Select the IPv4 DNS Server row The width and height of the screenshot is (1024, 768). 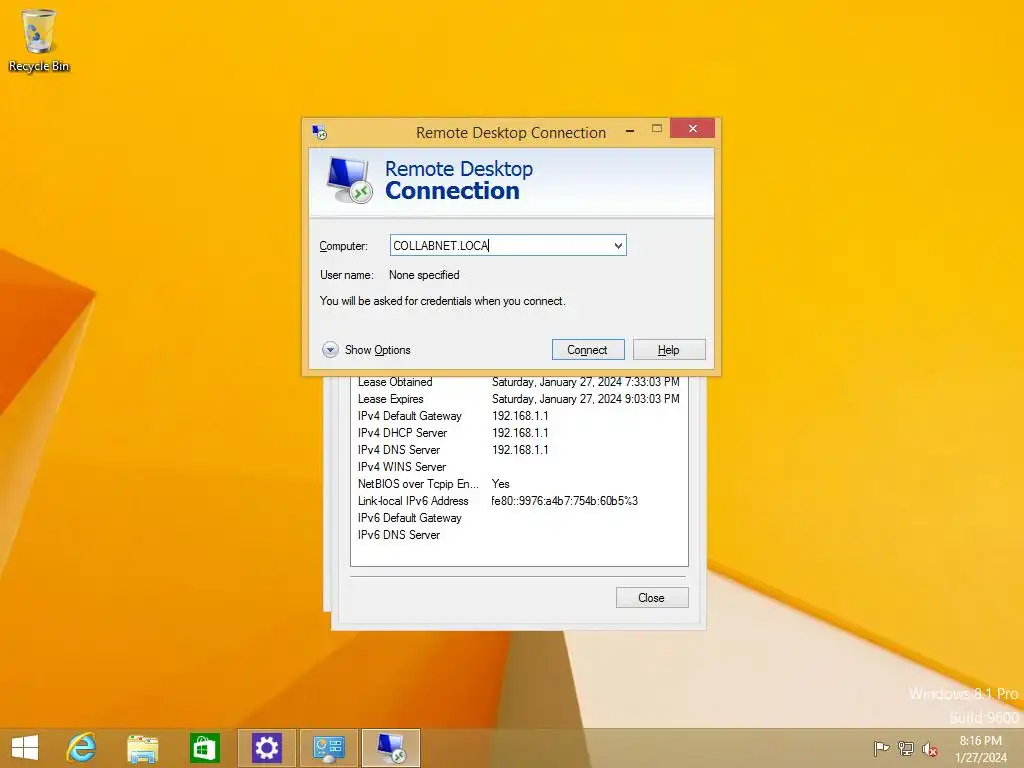[519, 450]
